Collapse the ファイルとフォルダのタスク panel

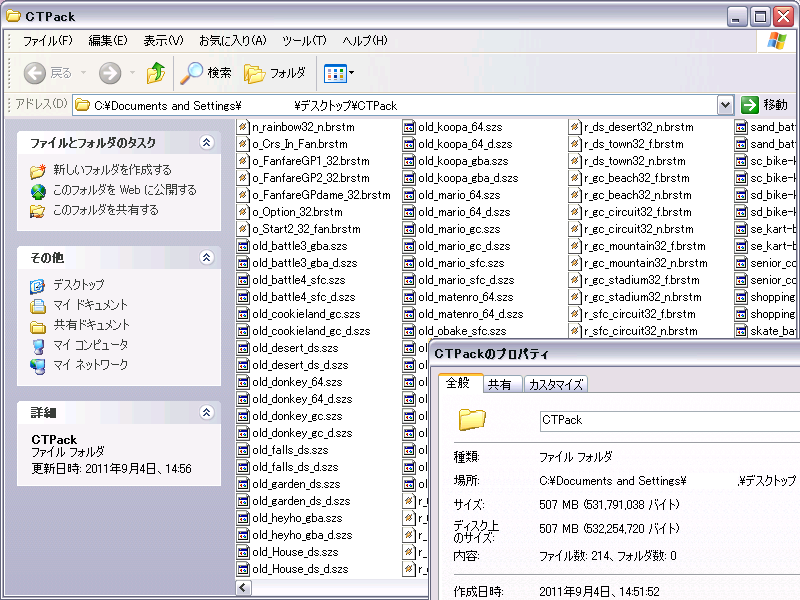coord(206,142)
